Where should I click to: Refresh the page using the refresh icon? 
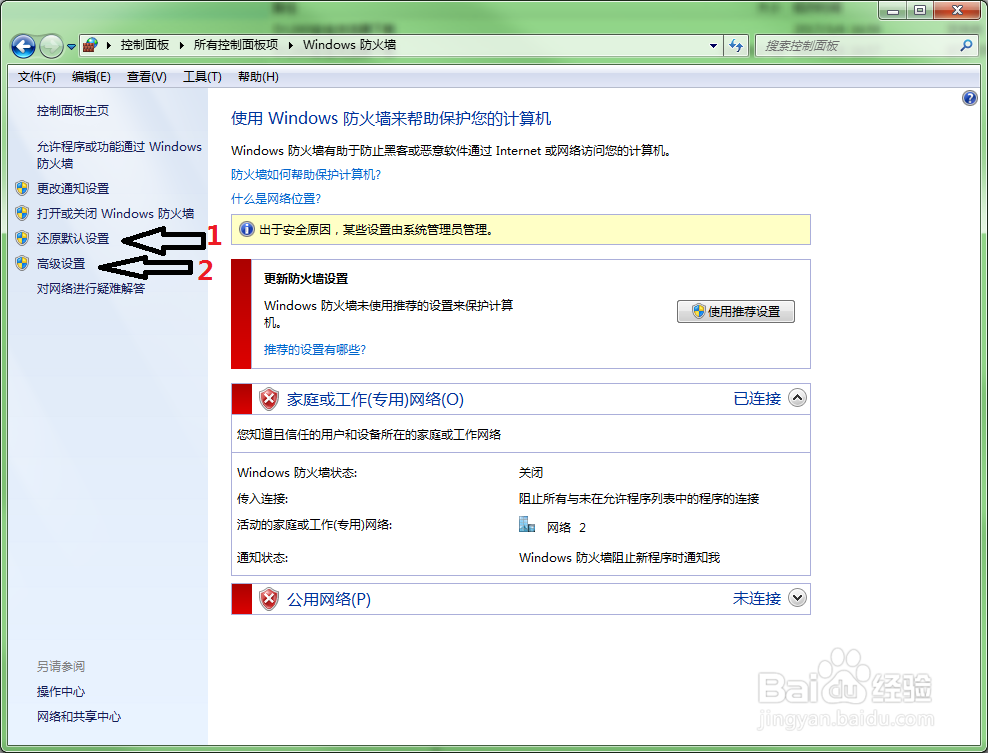tap(736, 45)
